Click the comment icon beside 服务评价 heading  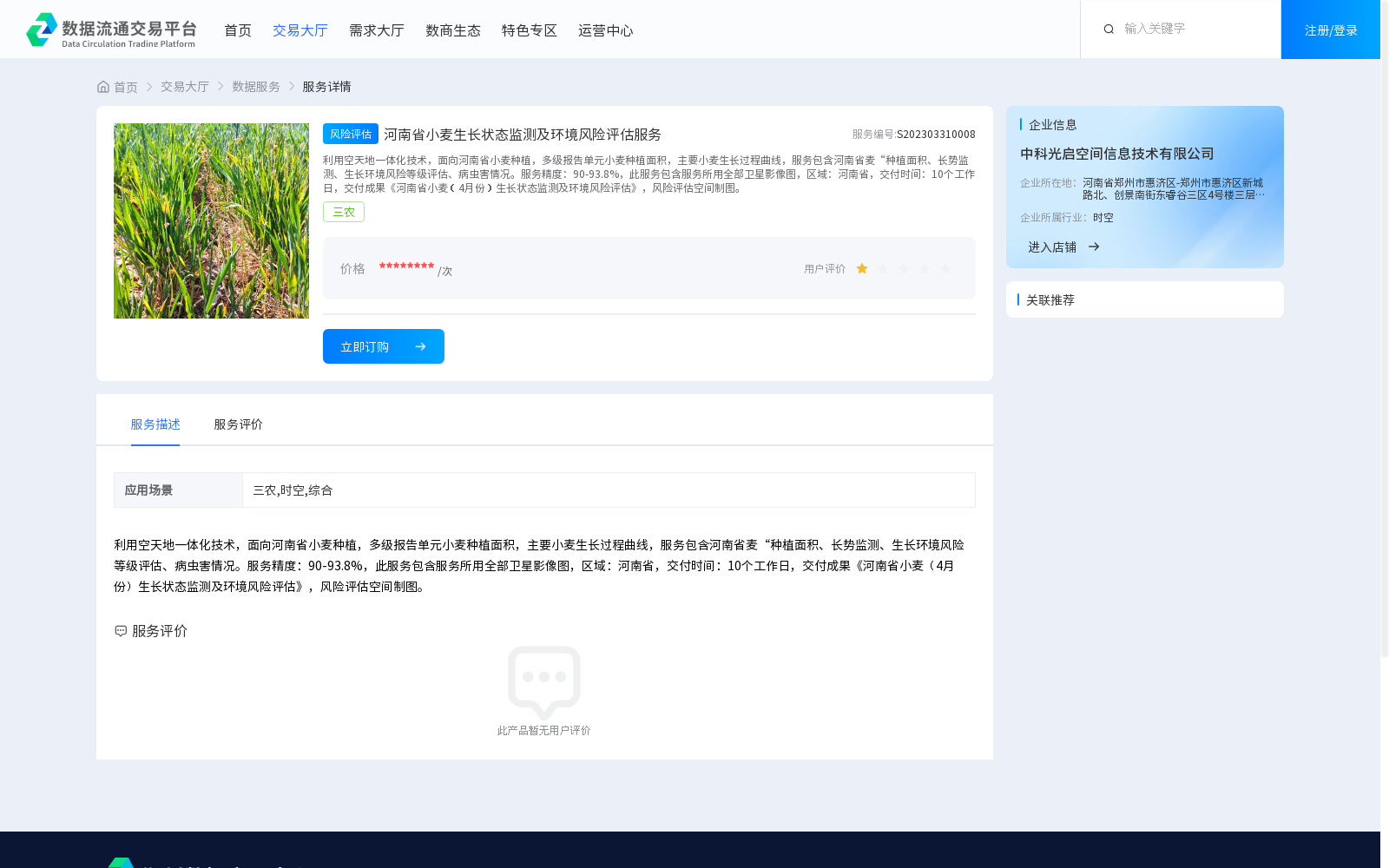click(x=121, y=631)
